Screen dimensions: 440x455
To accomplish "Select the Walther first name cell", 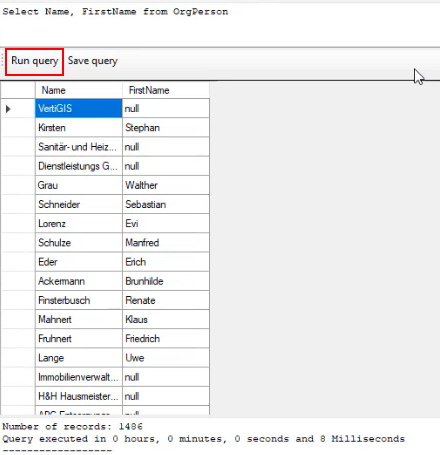I will point(166,185).
